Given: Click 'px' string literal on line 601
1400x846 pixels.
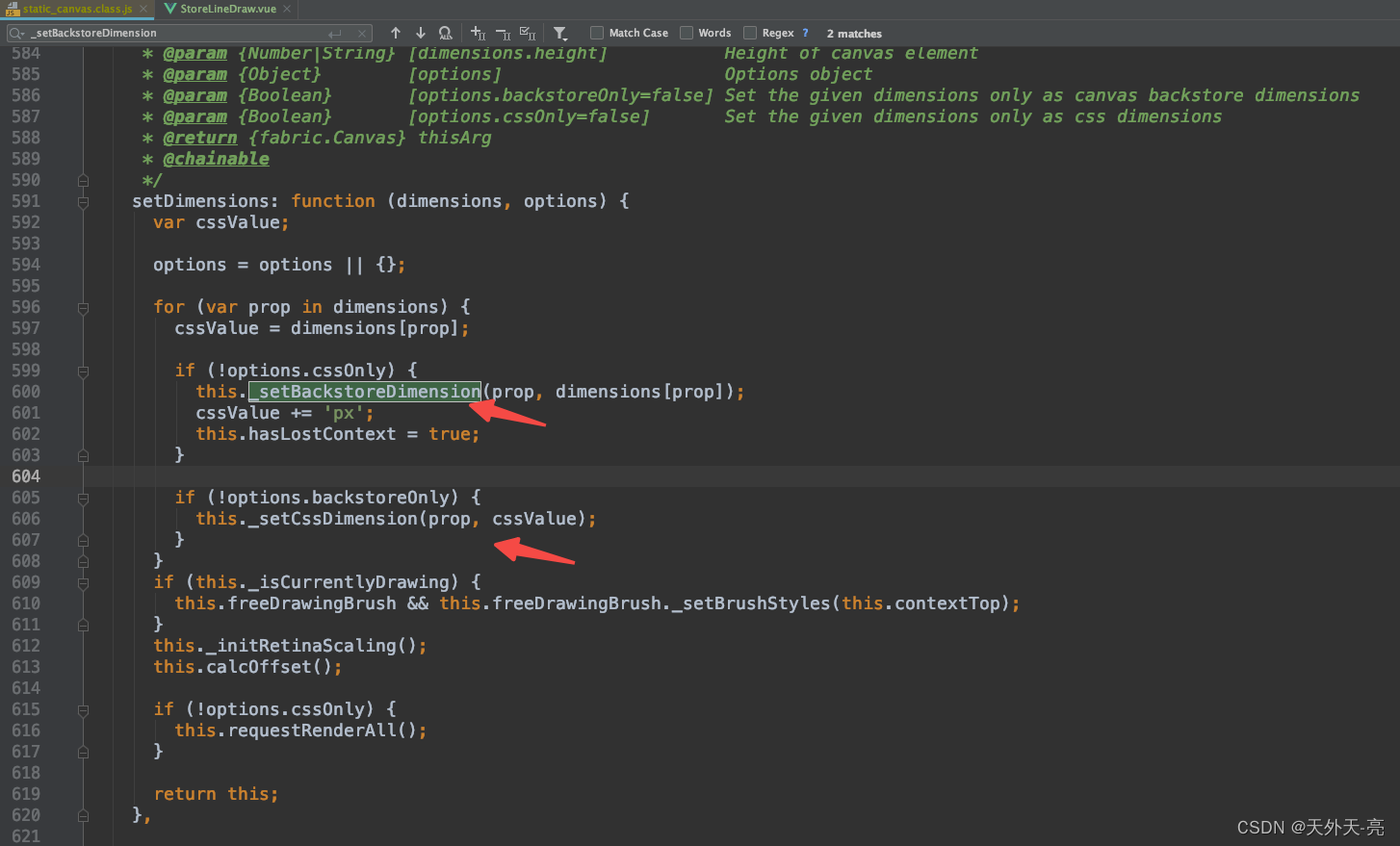Looking at the screenshot, I should [x=344, y=413].
